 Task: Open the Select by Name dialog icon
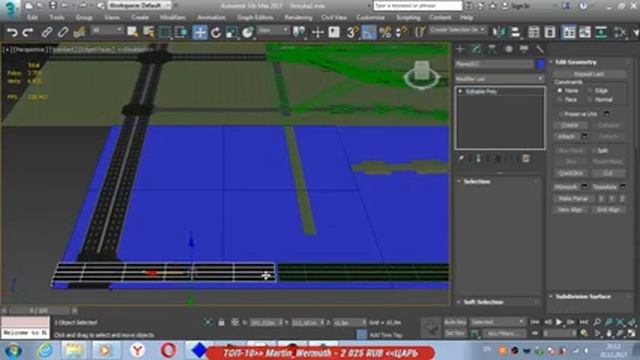point(149,32)
